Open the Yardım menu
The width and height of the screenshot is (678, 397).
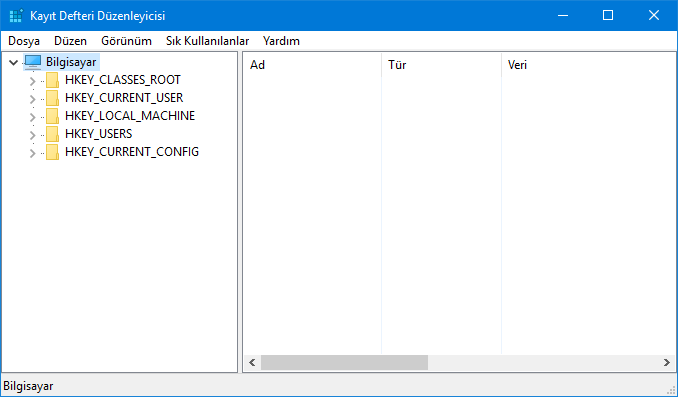[x=281, y=41]
